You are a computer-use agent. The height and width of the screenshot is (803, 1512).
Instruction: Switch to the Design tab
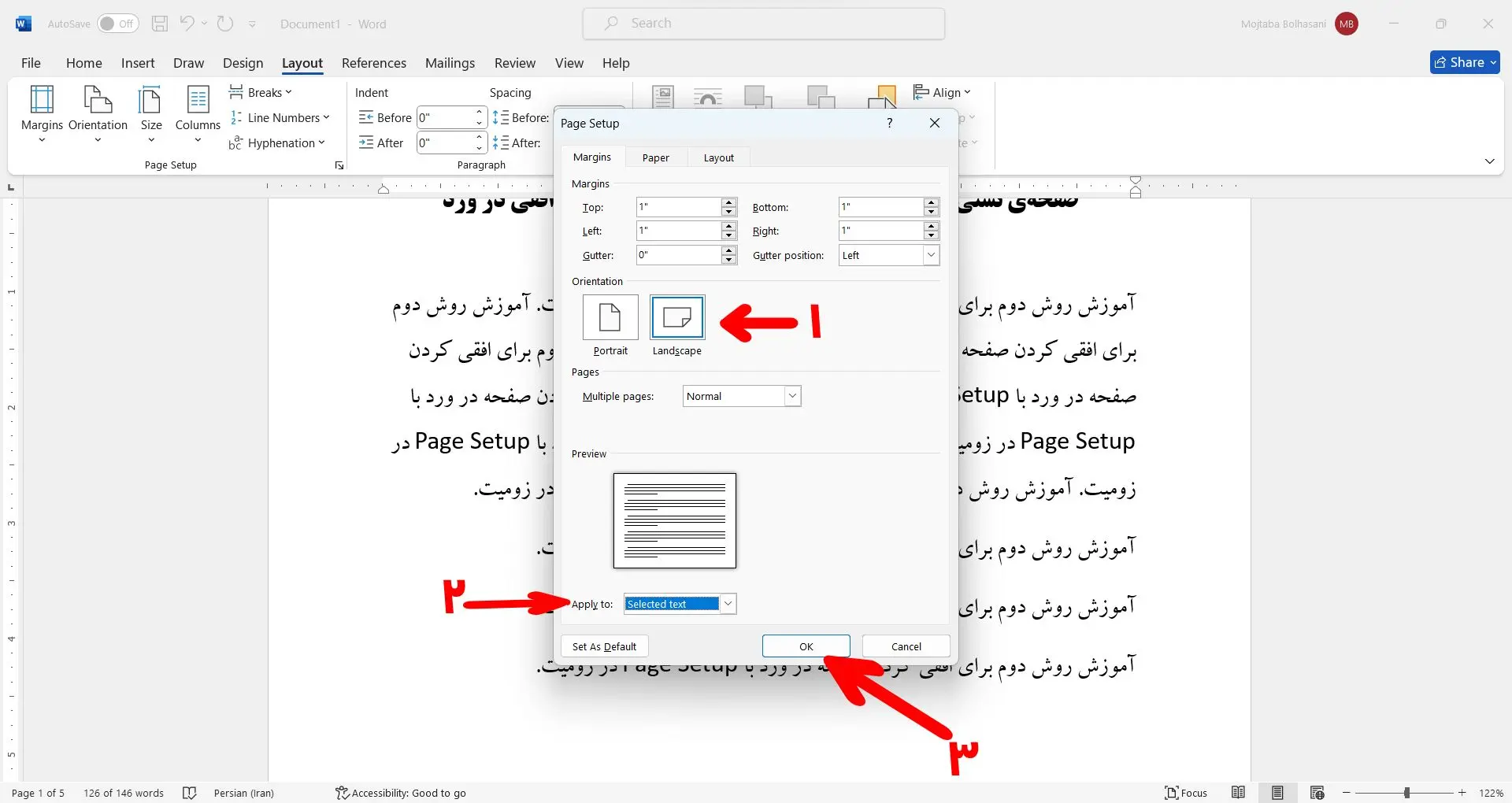[x=243, y=63]
